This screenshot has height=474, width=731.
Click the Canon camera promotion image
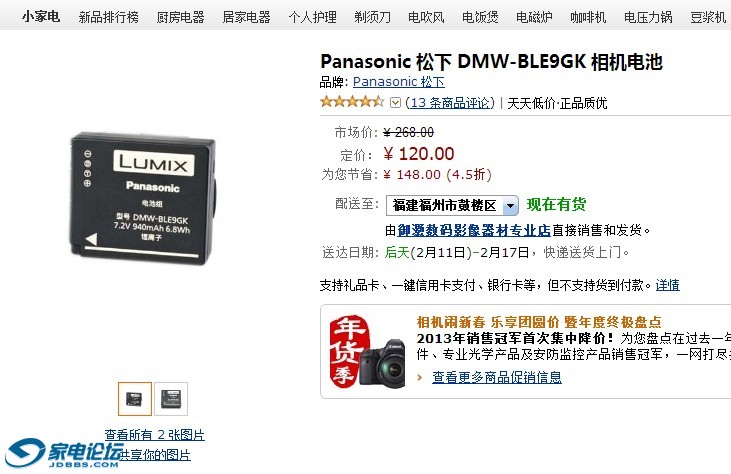pos(383,363)
